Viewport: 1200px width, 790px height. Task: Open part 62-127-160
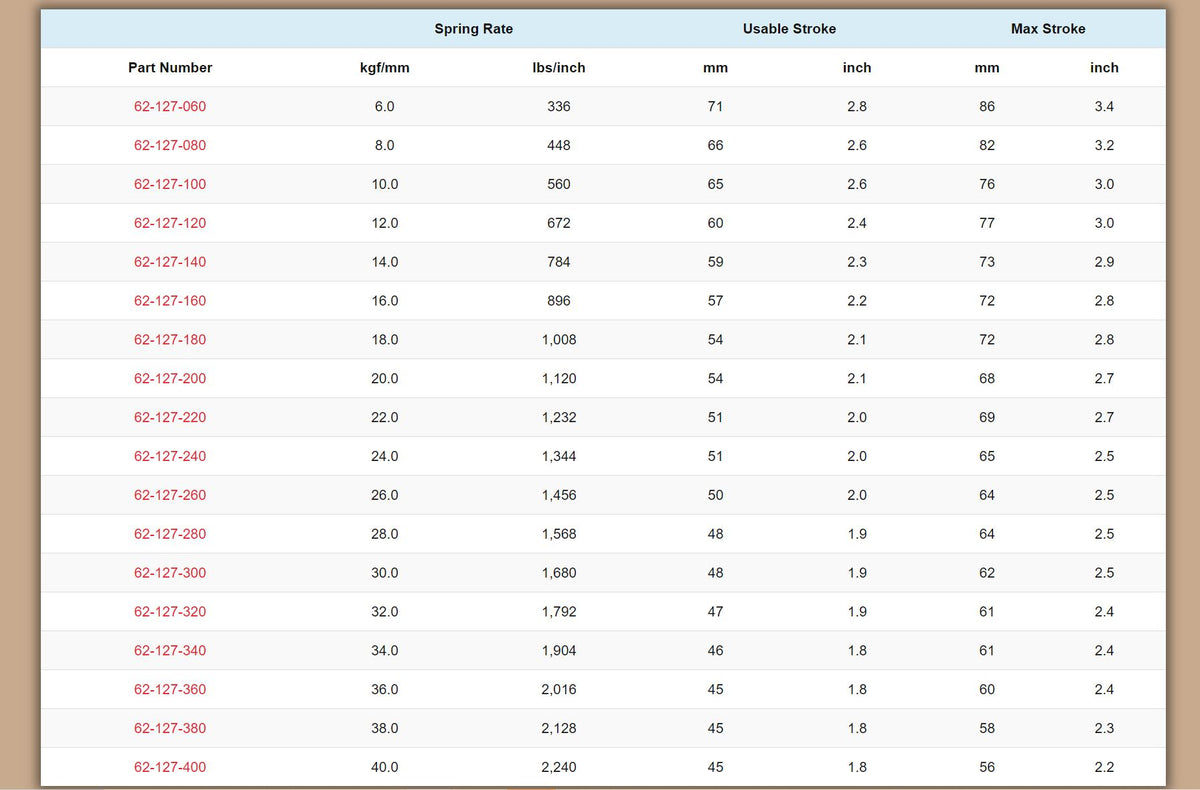(170, 301)
